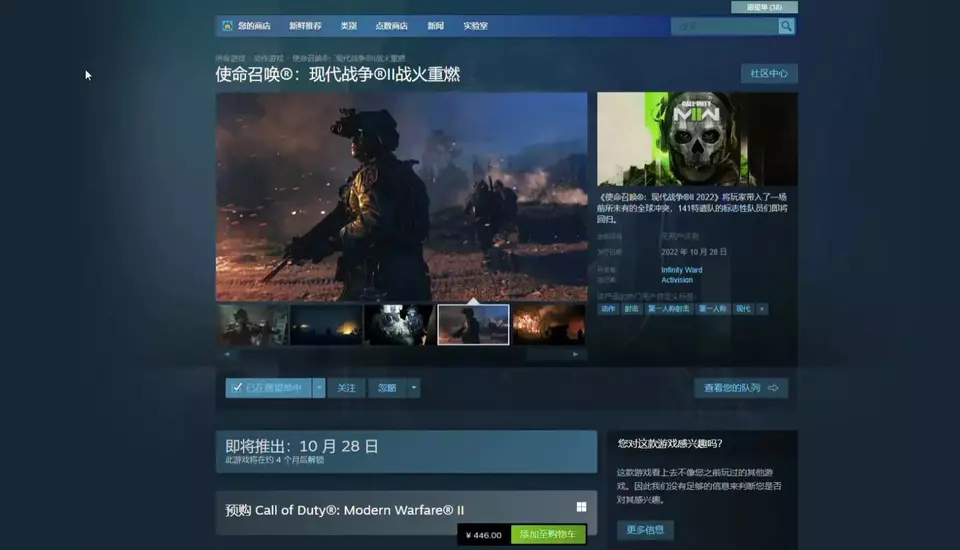
Task: Click the plus icon after the tags
Action: [763, 309]
